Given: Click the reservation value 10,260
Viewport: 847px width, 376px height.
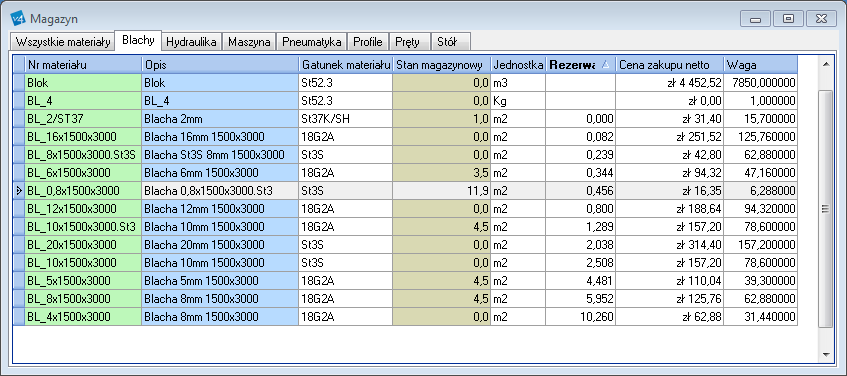Looking at the screenshot, I should pyautogui.click(x=581, y=317).
